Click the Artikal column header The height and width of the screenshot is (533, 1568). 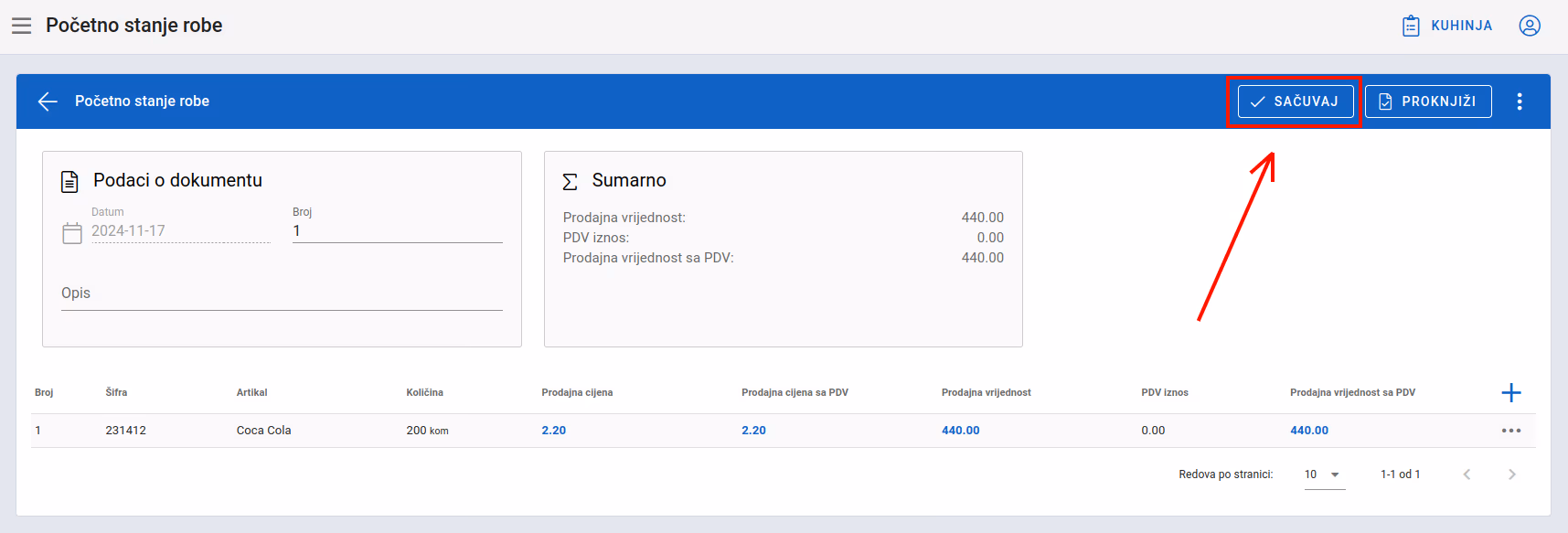click(251, 392)
